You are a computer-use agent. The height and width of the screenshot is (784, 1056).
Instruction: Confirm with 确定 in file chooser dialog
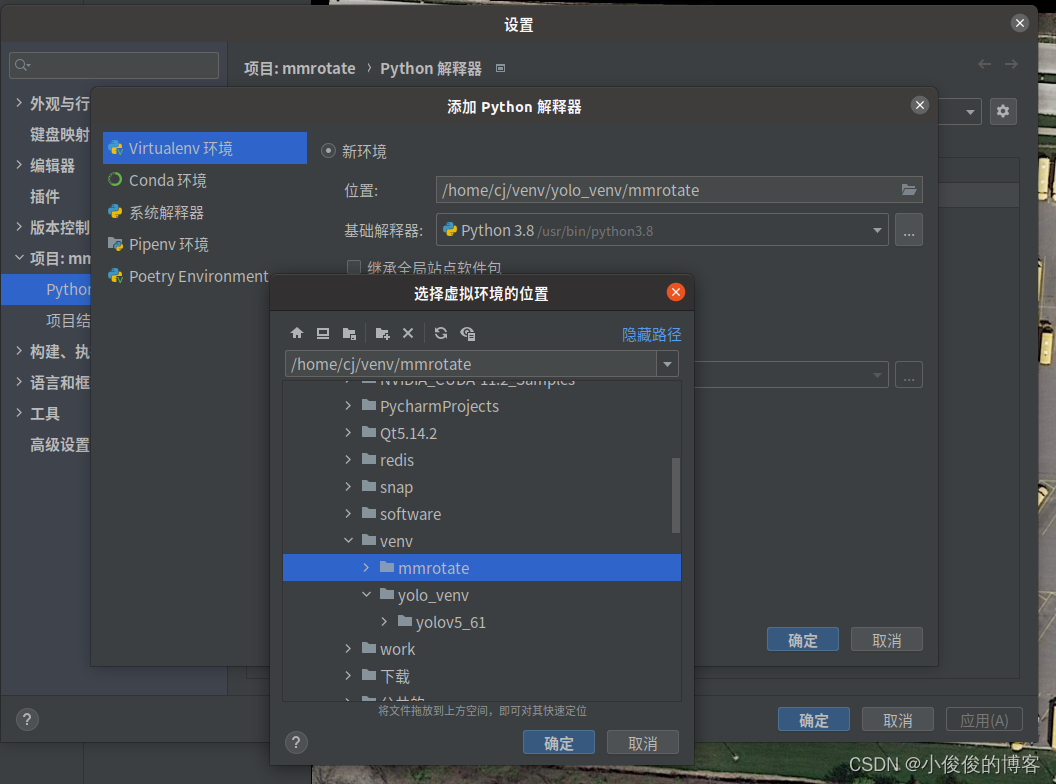click(x=559, y=743)
